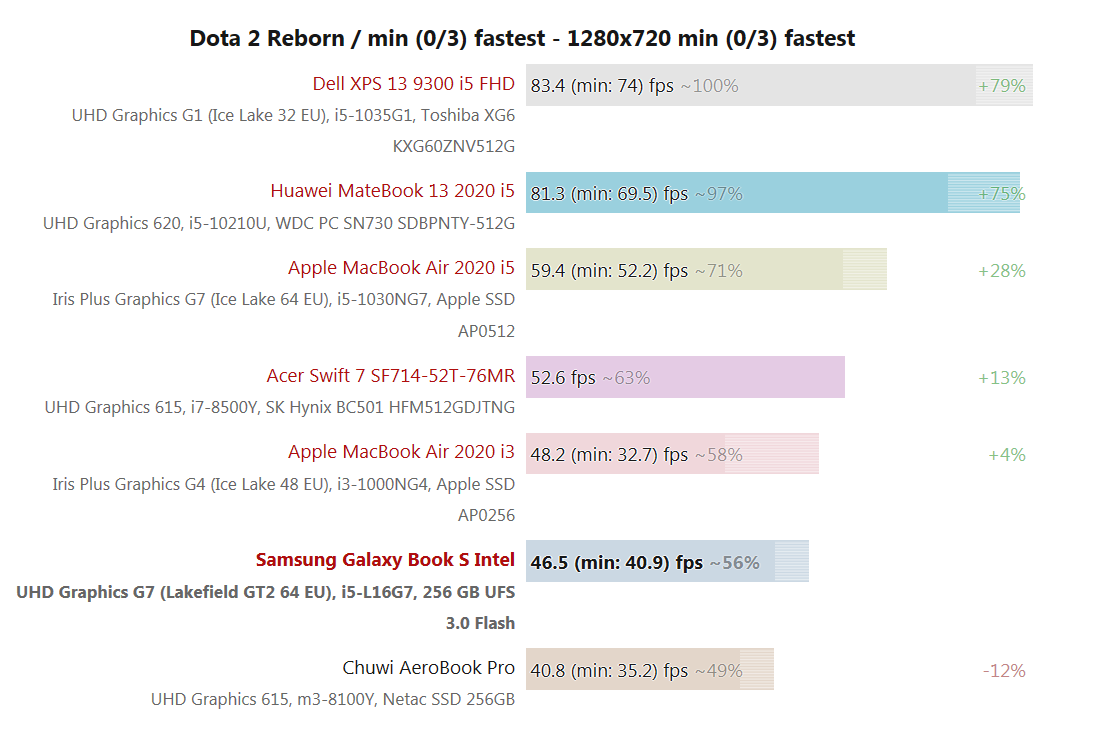Select the Acer Swift 7 SF714-52T-76MR link
Viewport: 1096px width, 730px height.
click(390, 375)
